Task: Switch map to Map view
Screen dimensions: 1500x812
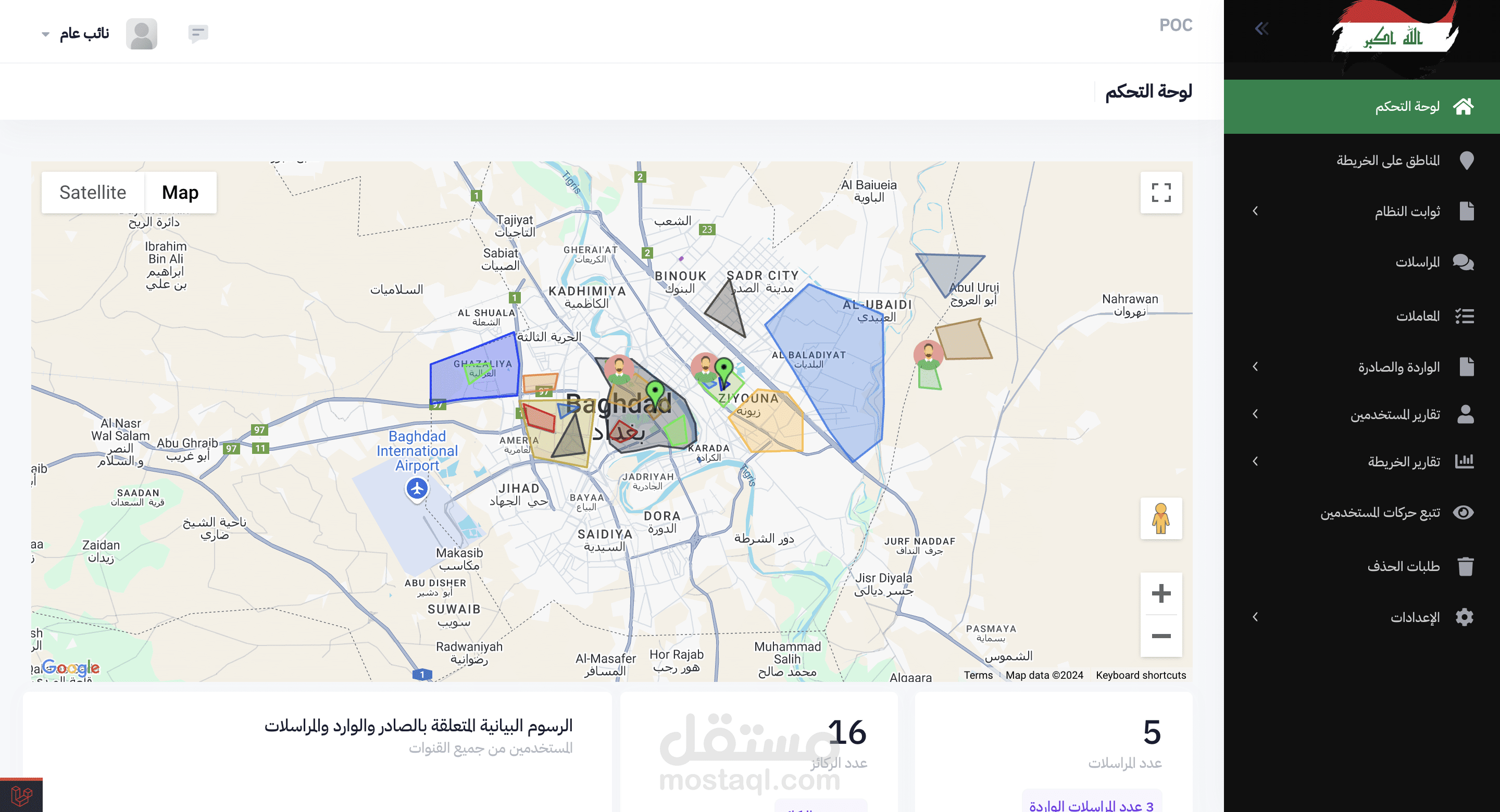Action: click(180, 193)
